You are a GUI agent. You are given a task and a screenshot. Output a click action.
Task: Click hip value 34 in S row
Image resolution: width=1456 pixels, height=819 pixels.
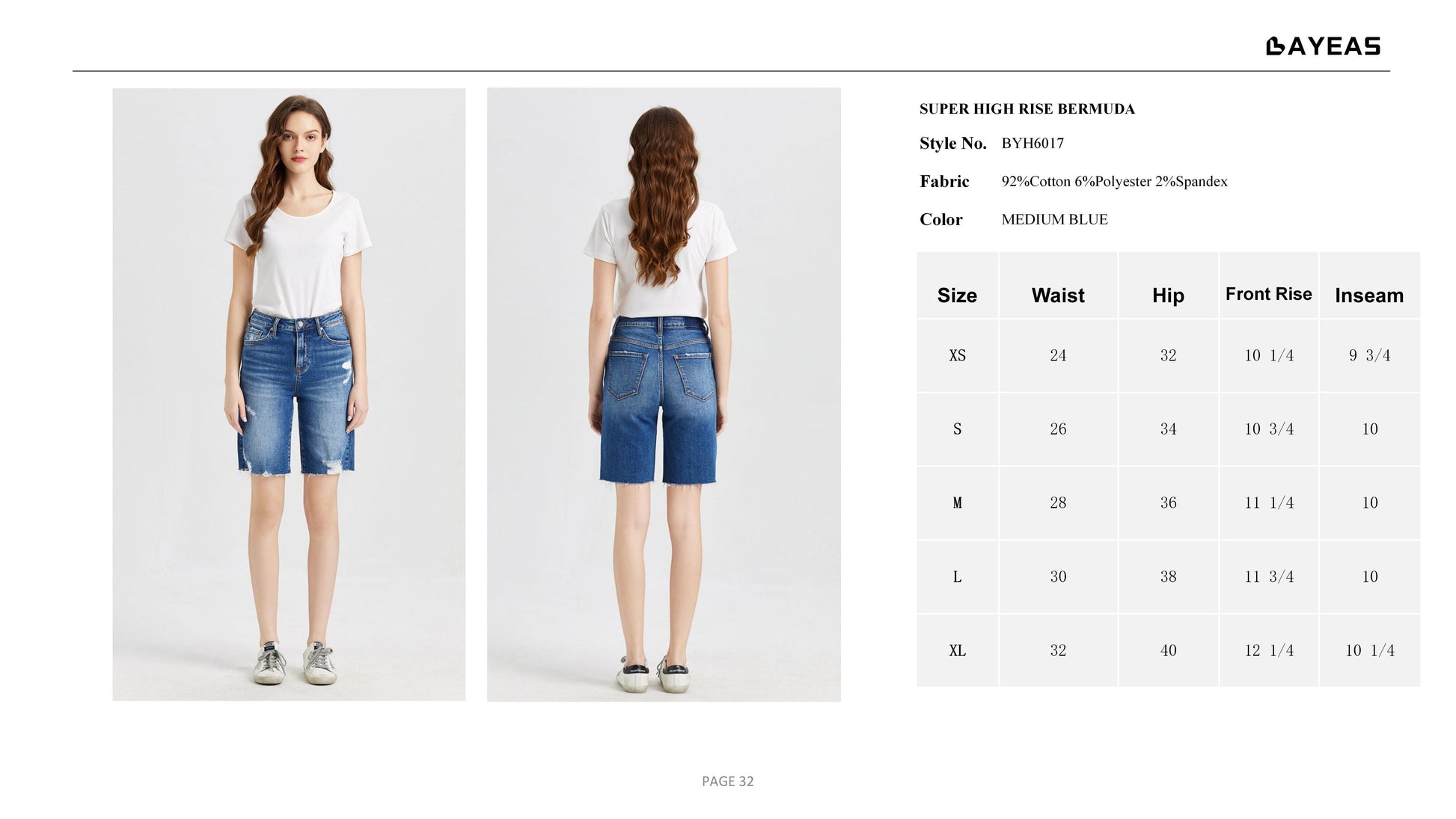1168,429
